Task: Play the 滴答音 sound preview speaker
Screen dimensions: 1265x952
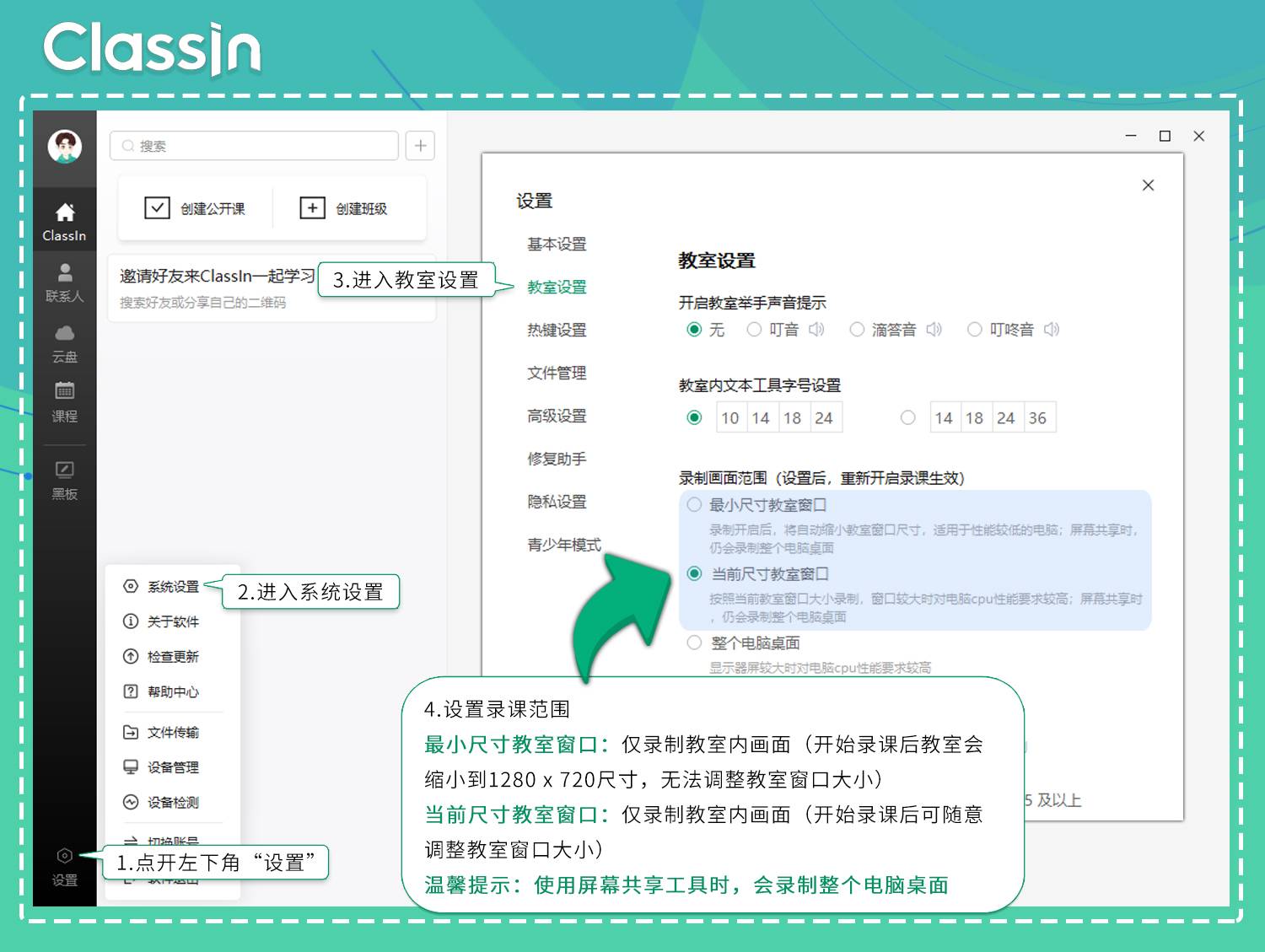Action: (934, 329)
